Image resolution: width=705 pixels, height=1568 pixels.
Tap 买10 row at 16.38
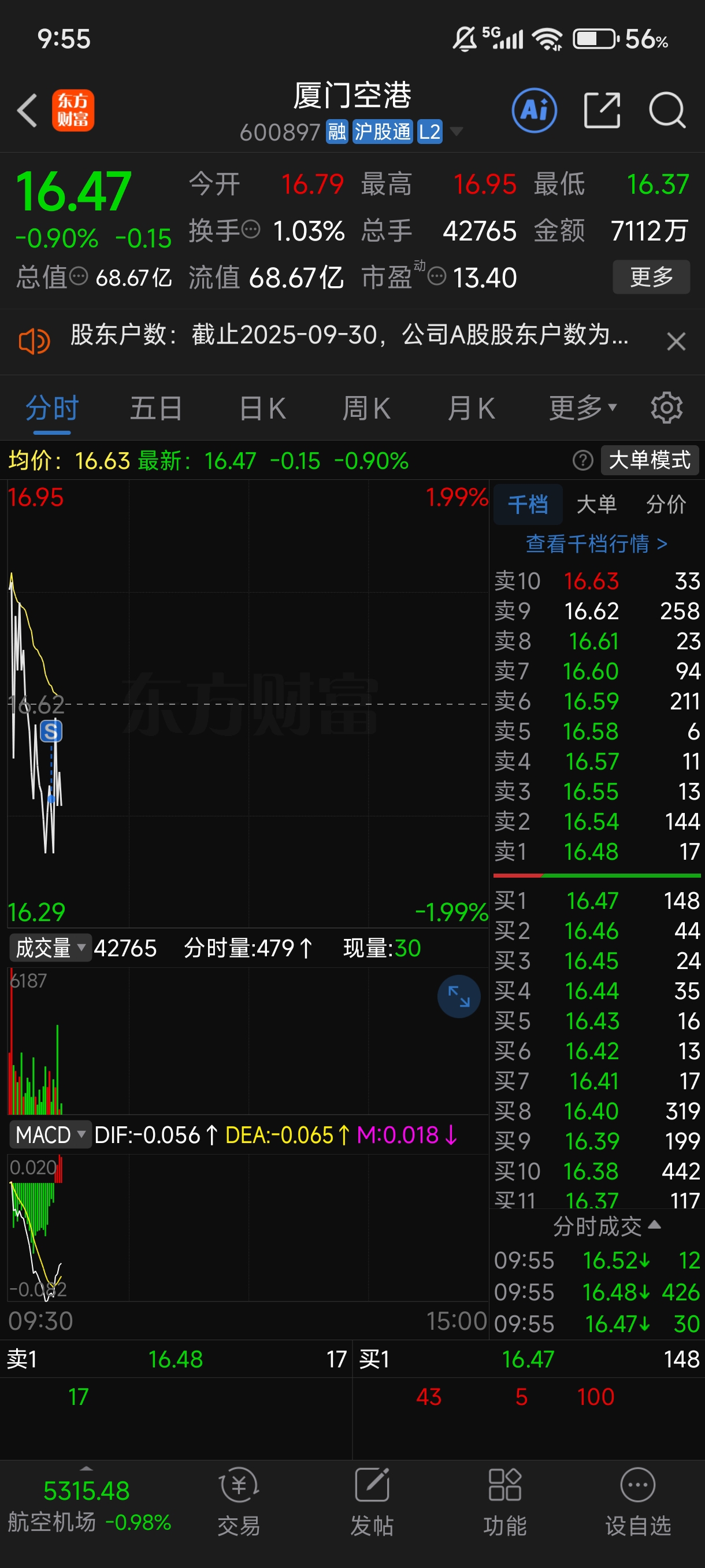(597, 1171)
